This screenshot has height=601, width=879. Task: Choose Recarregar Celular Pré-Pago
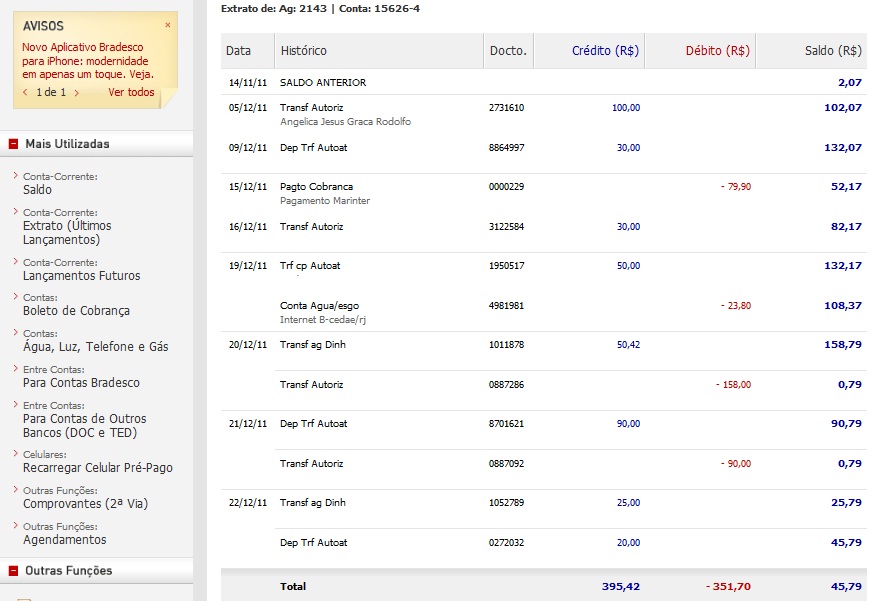pos(98,468)
